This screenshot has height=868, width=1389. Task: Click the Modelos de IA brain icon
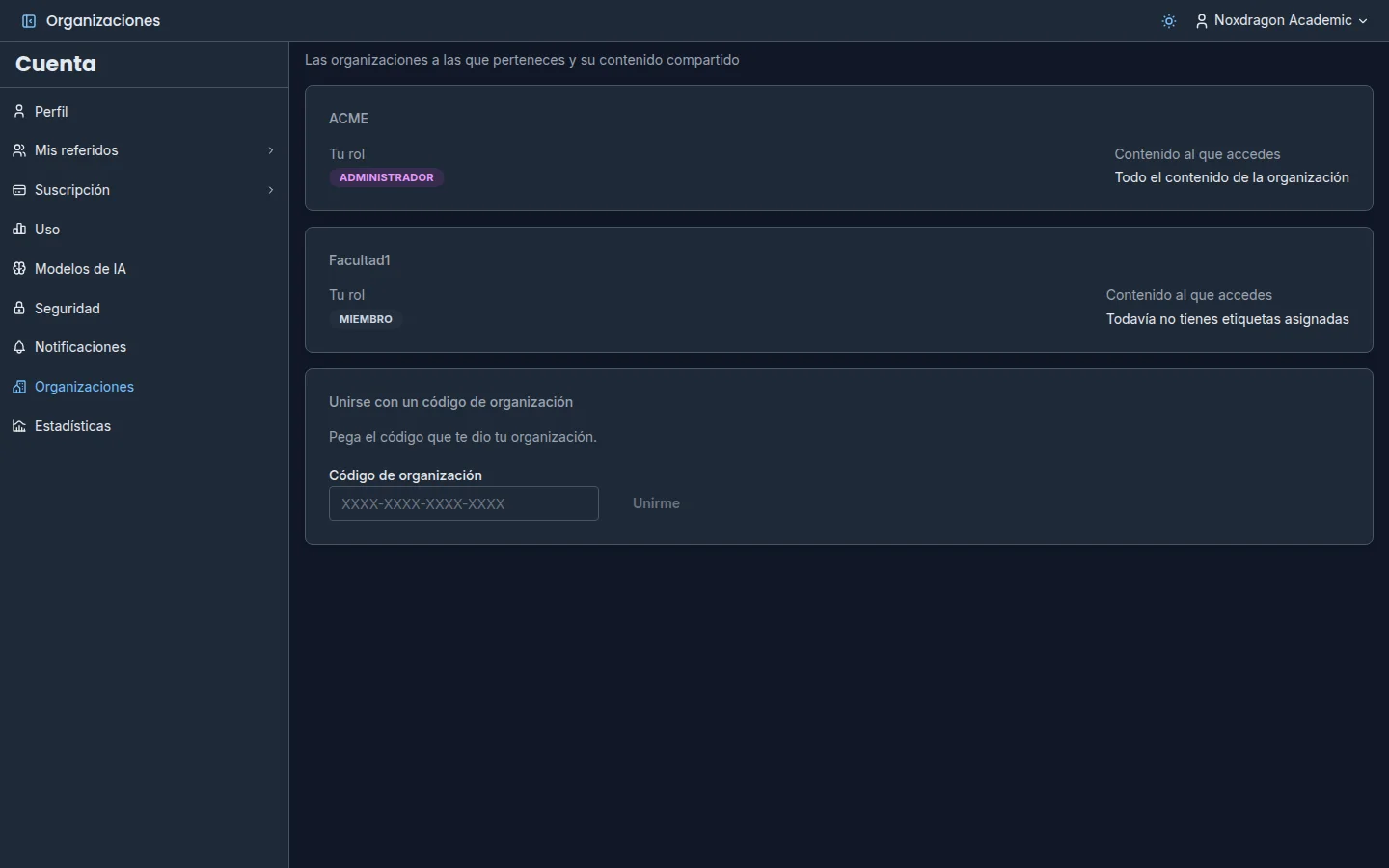(19, 269)
